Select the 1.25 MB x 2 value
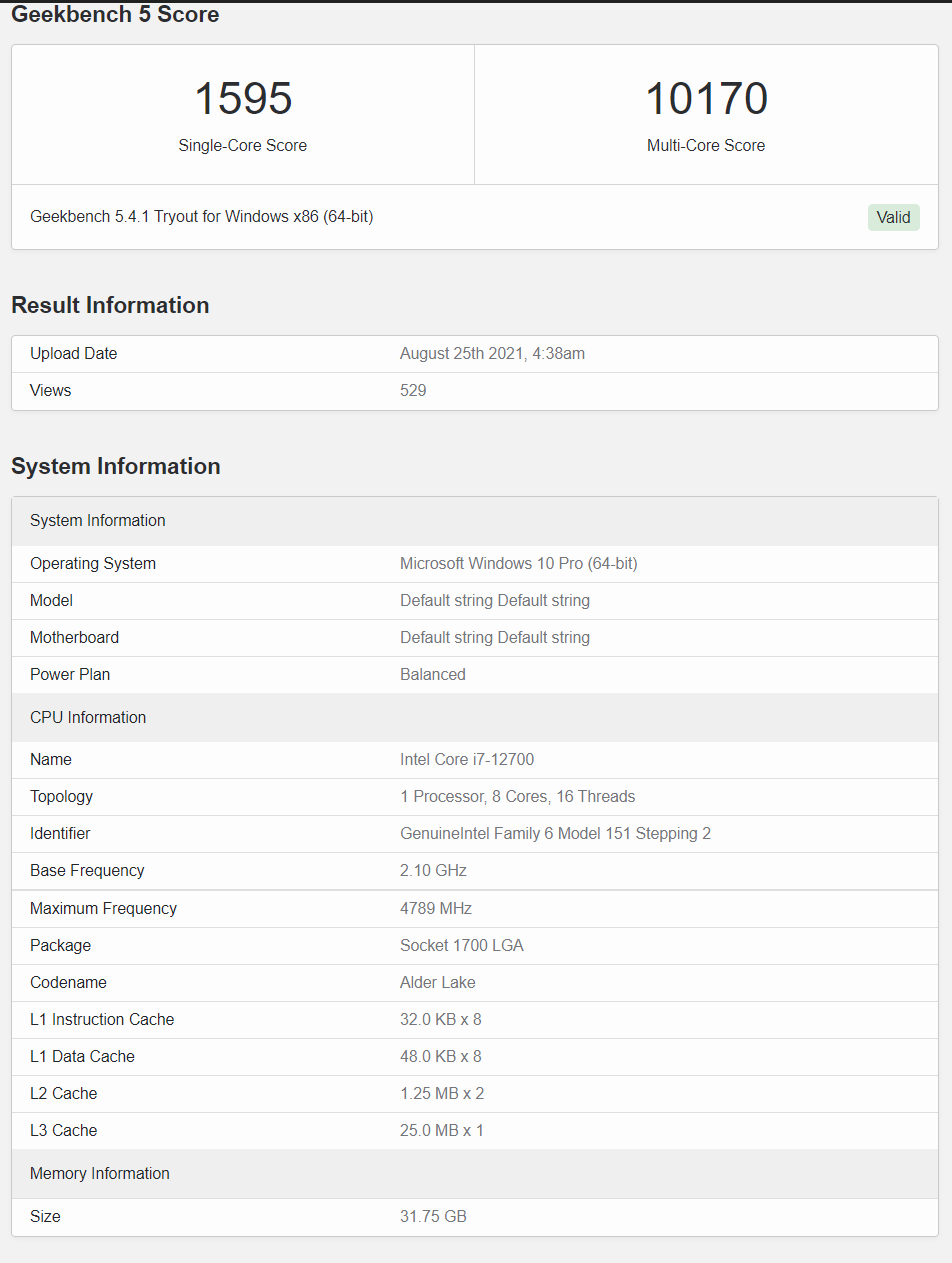Image resolution: width=952 pixels, height=1263 pixels. tap(442, 1093)
